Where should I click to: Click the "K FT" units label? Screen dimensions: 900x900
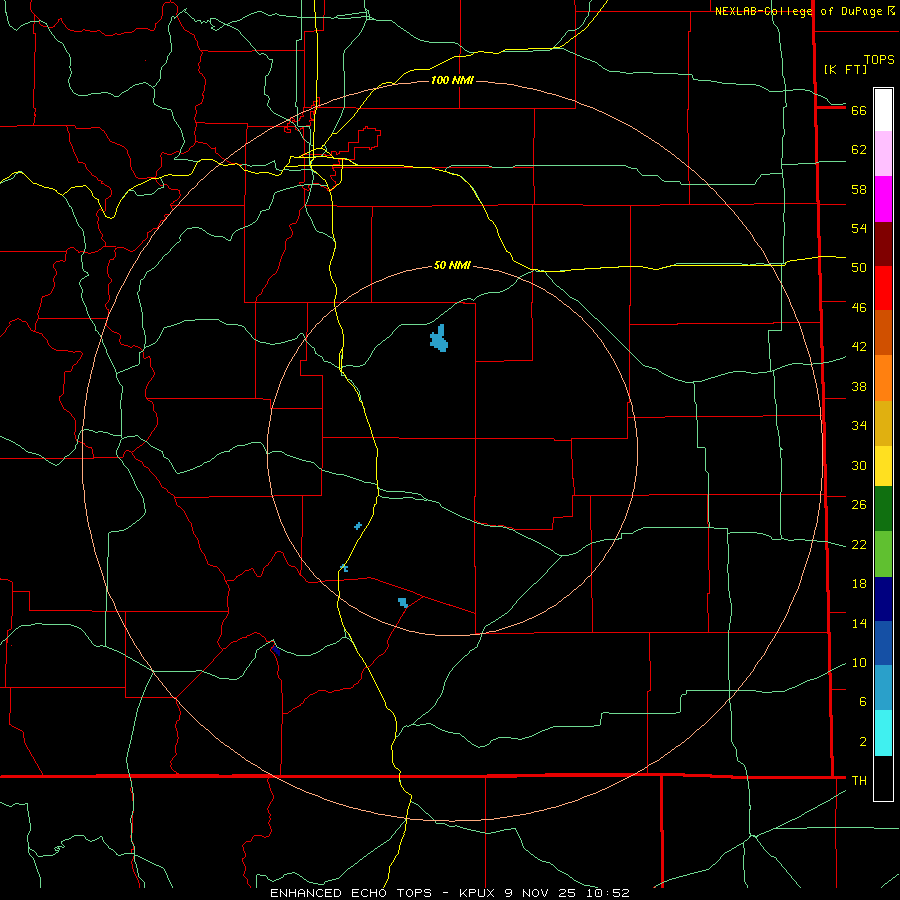point(845,69)
